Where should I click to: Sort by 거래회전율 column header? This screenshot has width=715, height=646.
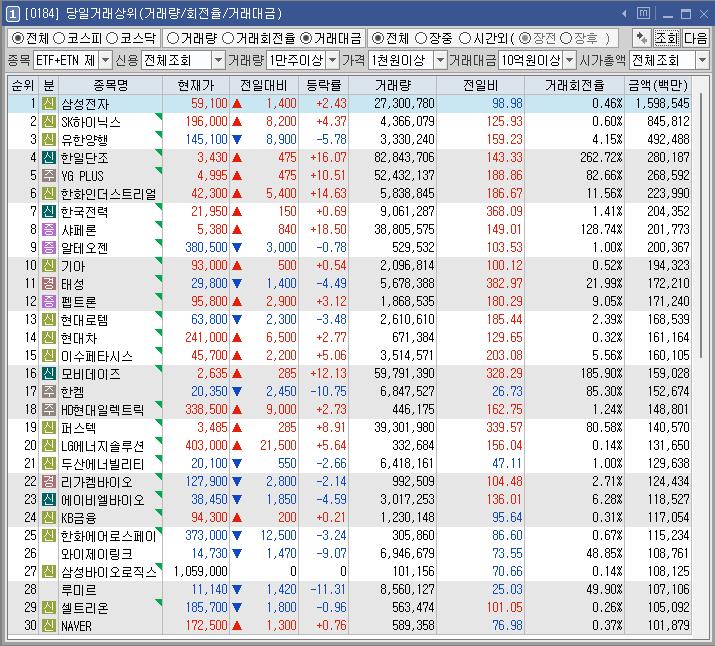tap(575, 85)
